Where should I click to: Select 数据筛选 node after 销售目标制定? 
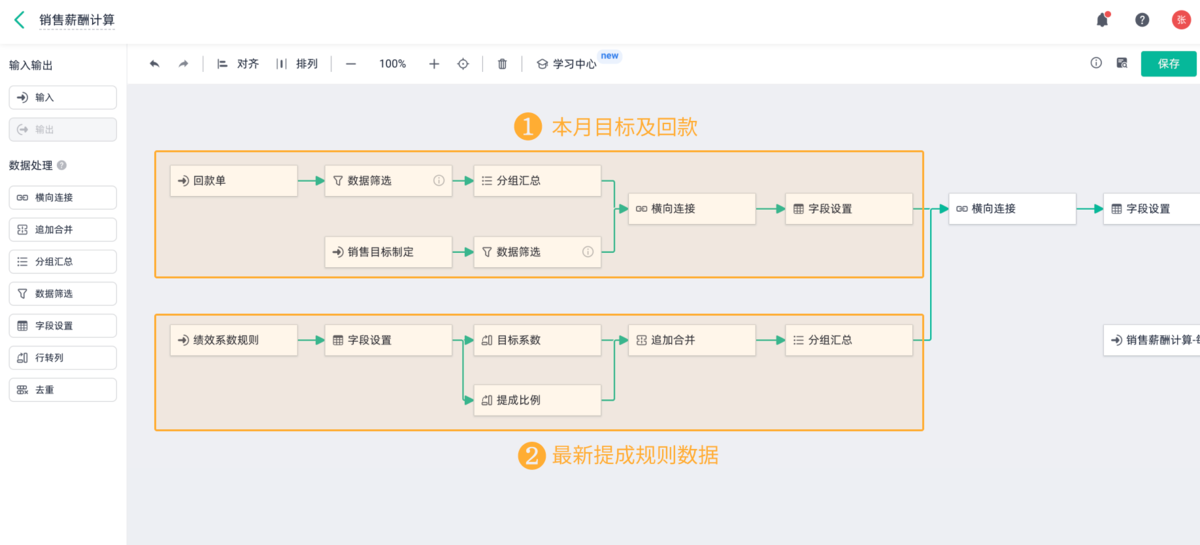537,252
